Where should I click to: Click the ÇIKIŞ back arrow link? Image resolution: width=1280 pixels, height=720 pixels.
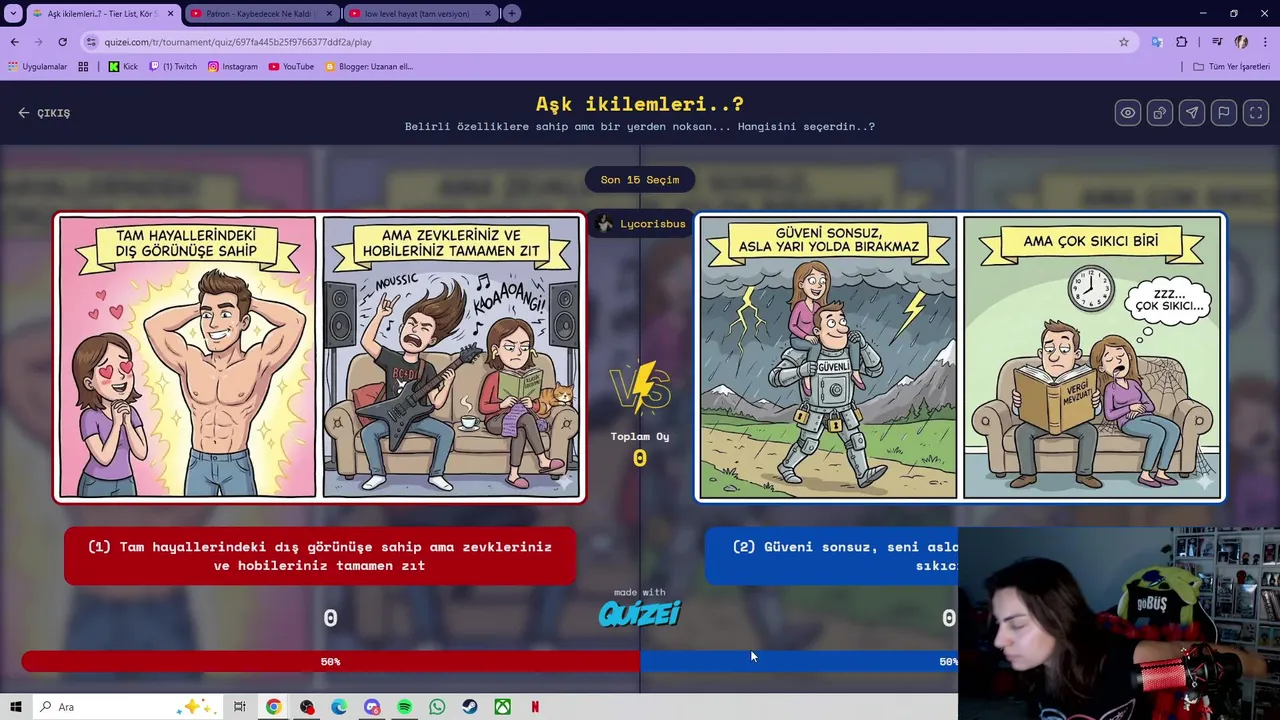44,113
